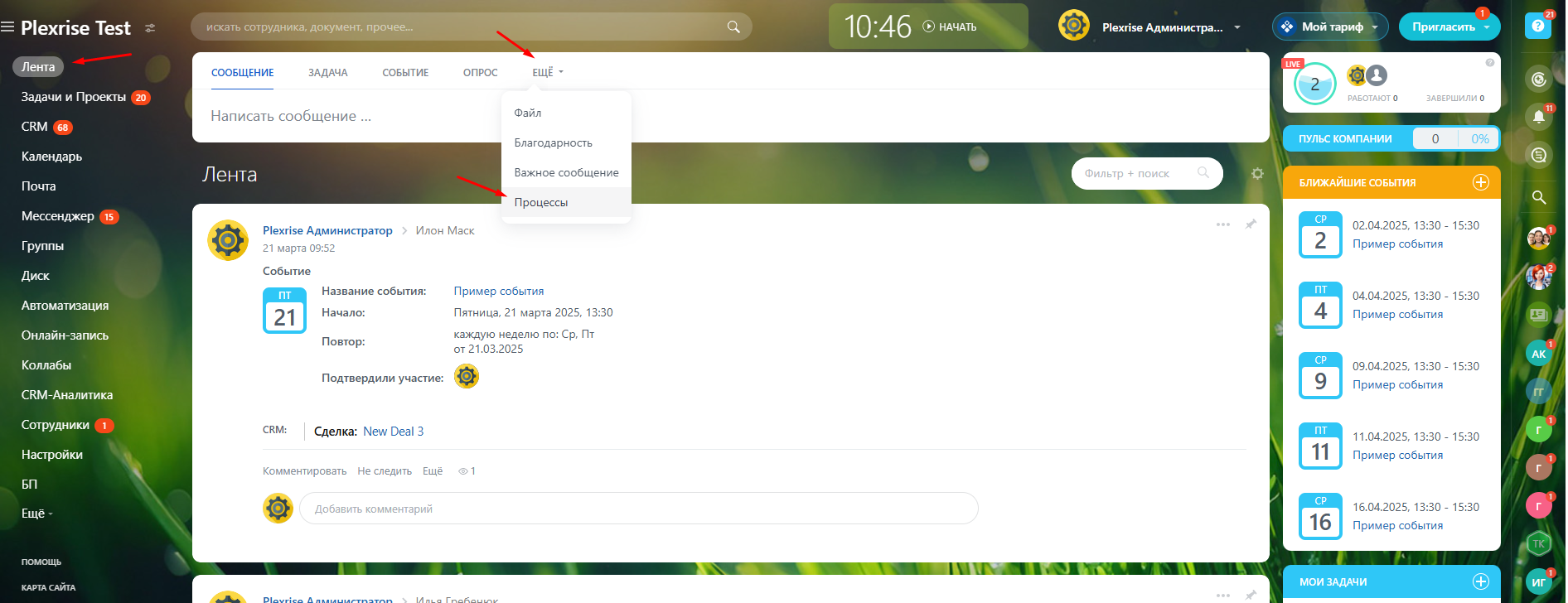Select Процессы from the dropdown menu
This screenshot has width=1568, height=603.
541,203
